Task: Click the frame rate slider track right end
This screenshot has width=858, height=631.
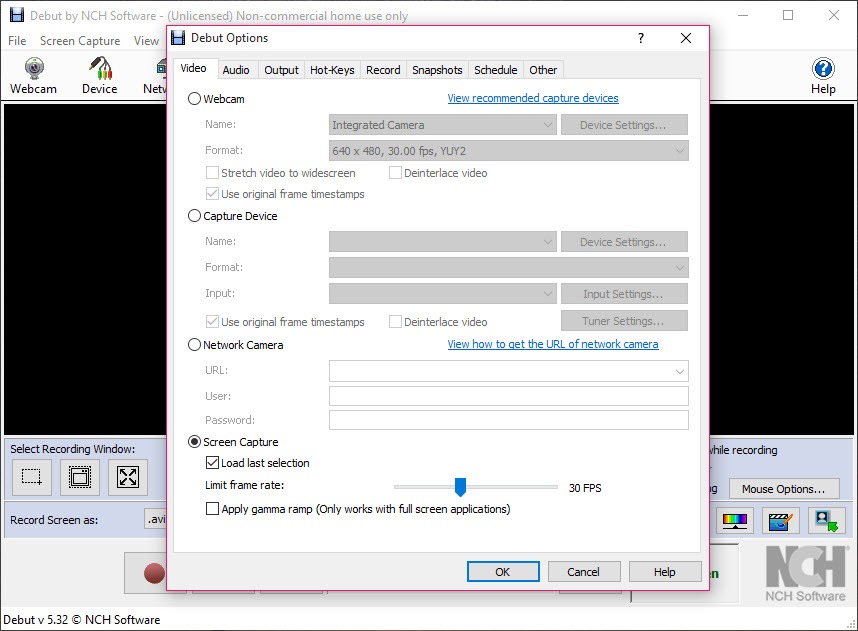Action: (554, 487)
